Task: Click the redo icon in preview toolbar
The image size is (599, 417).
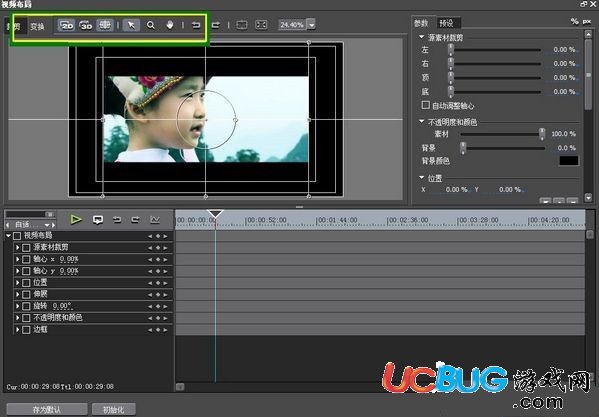Action: [216, 25]
